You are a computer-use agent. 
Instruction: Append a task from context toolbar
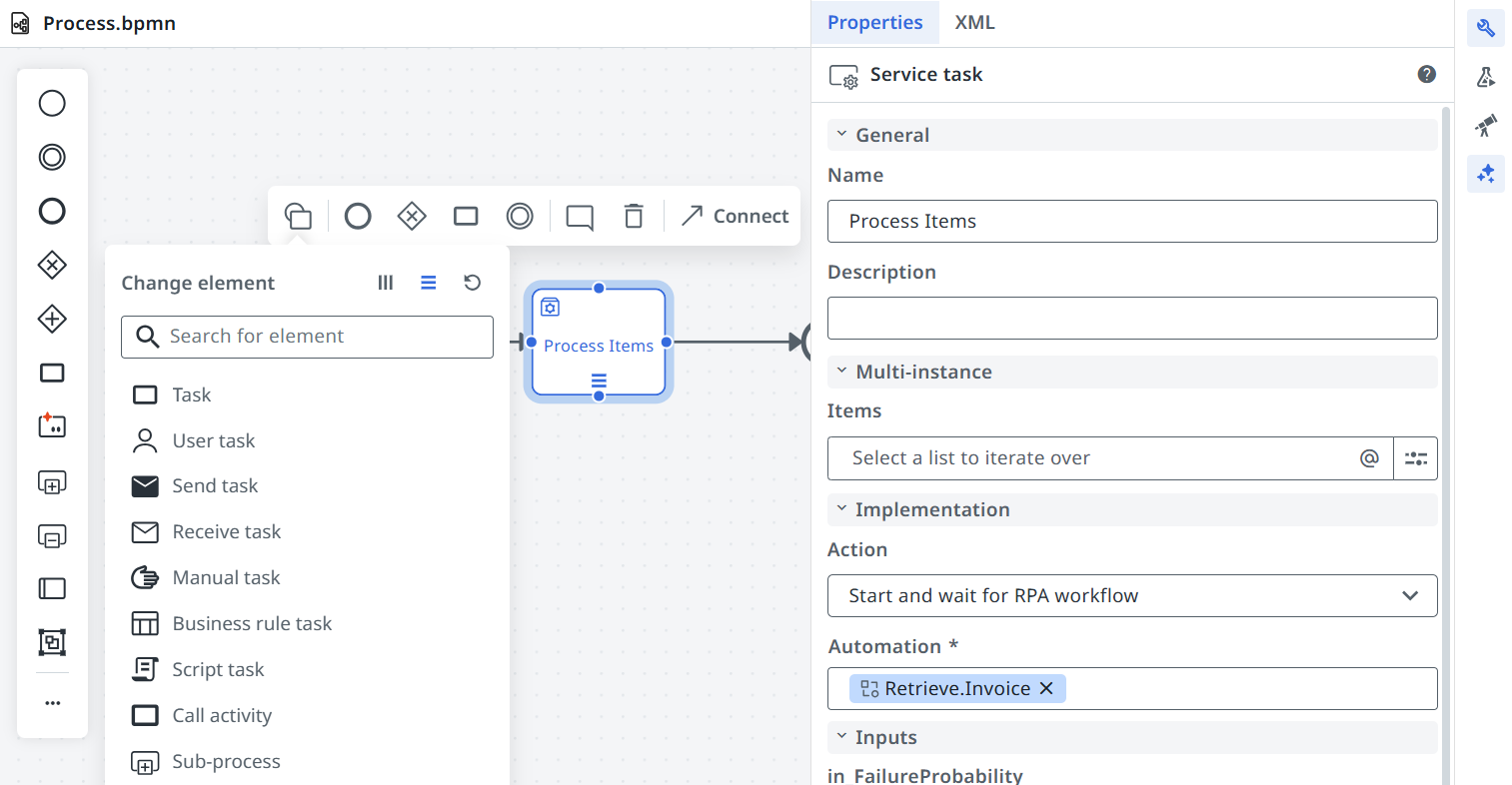(466, 216)
